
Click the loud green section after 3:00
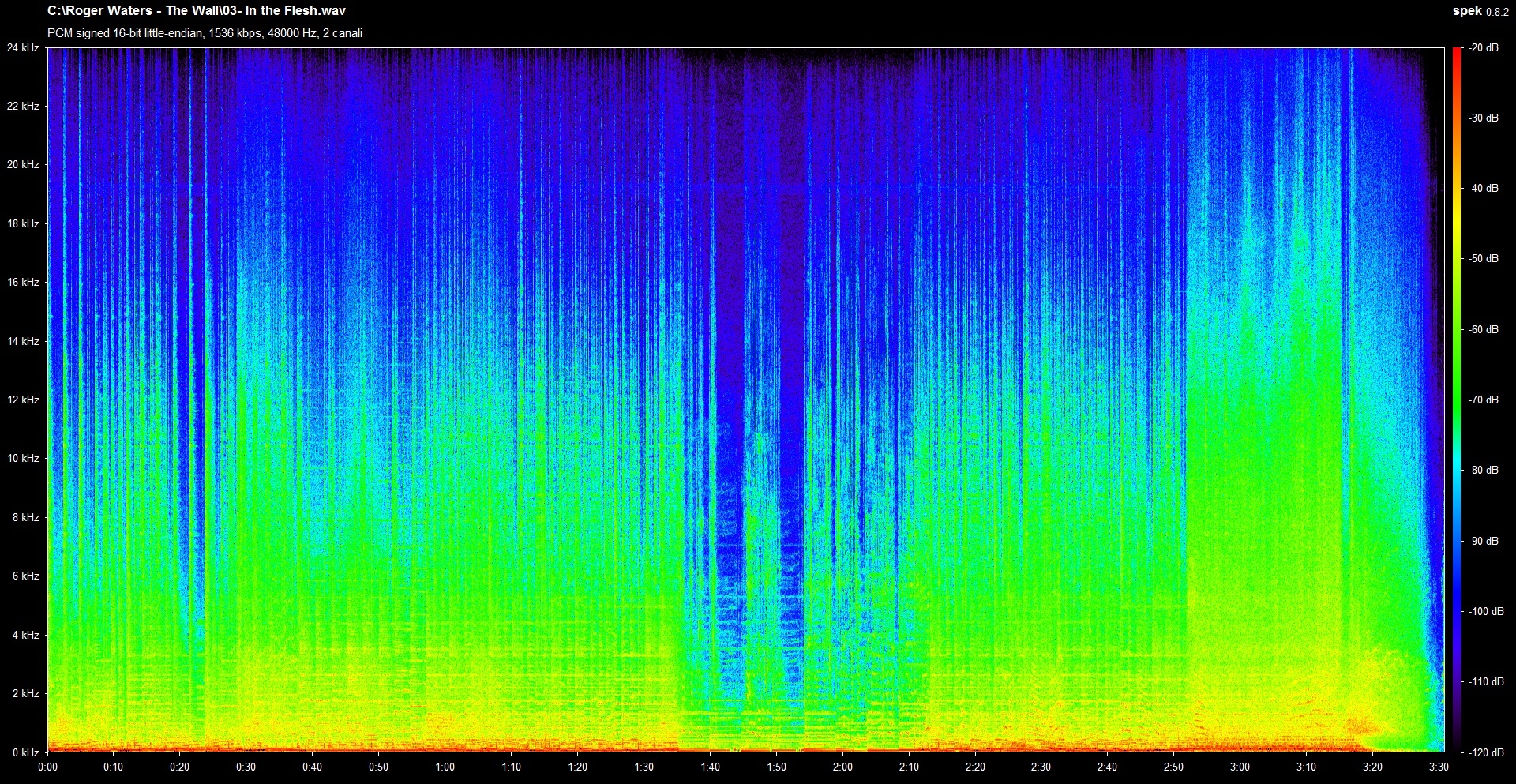1263,474
